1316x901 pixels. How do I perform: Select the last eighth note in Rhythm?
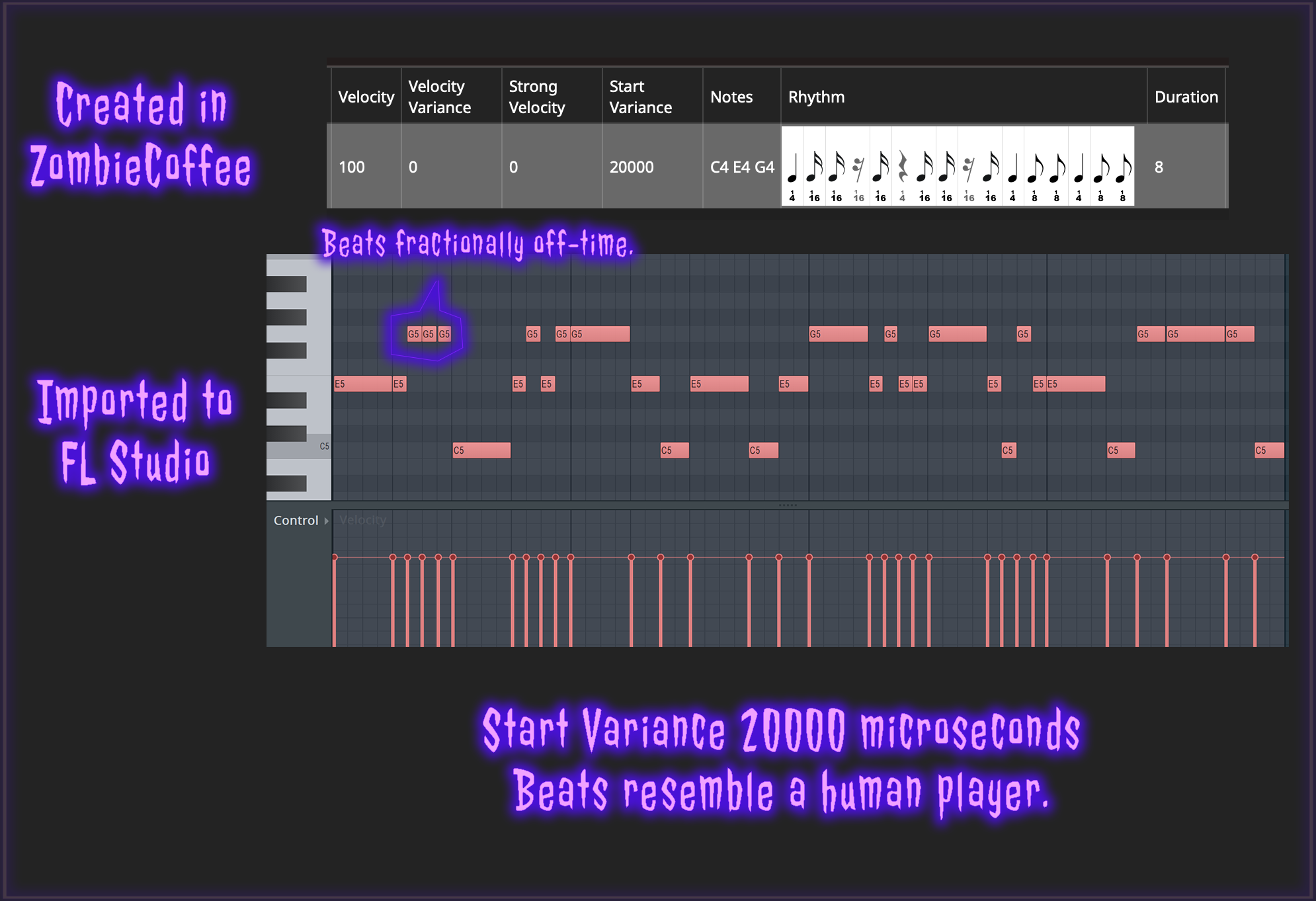(x=1123, y=167)
